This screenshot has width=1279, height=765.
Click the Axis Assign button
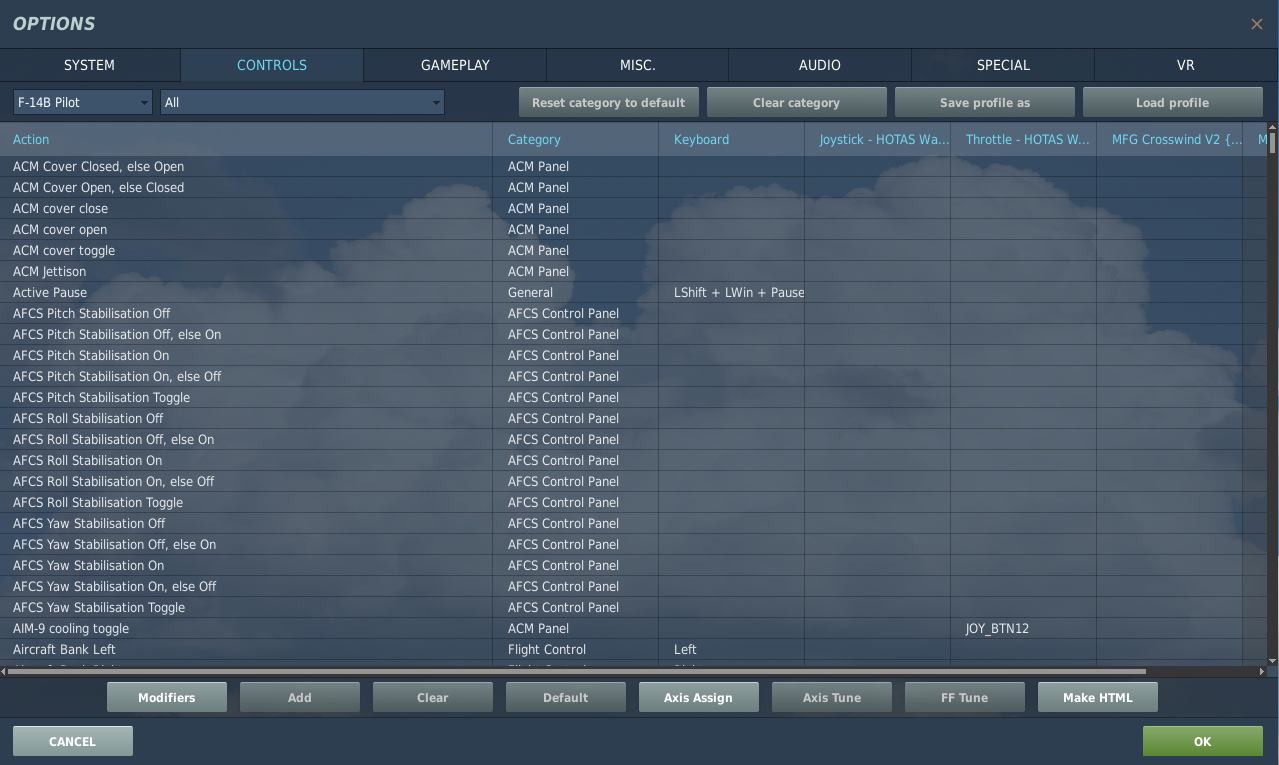698,697
